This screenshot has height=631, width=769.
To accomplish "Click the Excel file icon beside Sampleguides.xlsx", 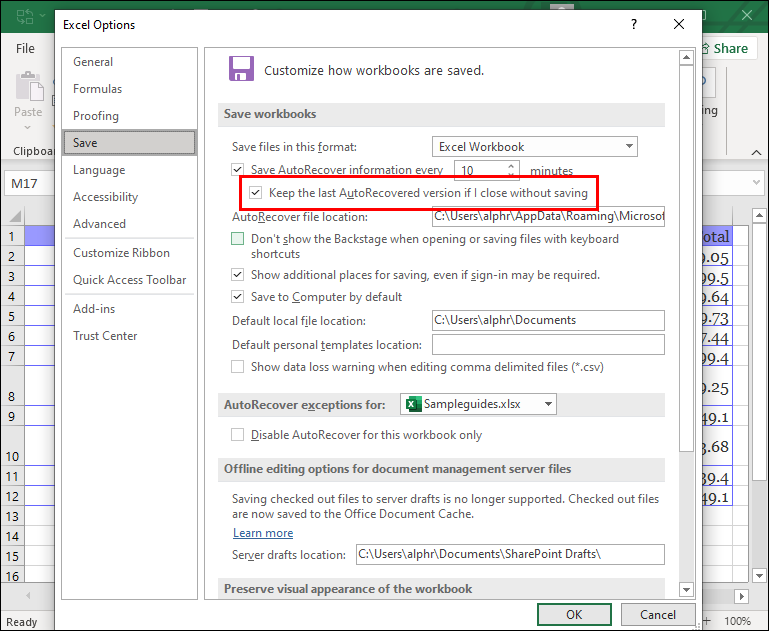I will pos(413,404).
